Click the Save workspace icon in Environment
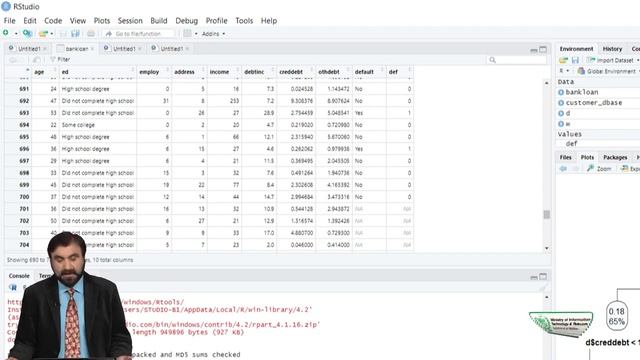This screenshot has width=640, height=360. (575, 60)
